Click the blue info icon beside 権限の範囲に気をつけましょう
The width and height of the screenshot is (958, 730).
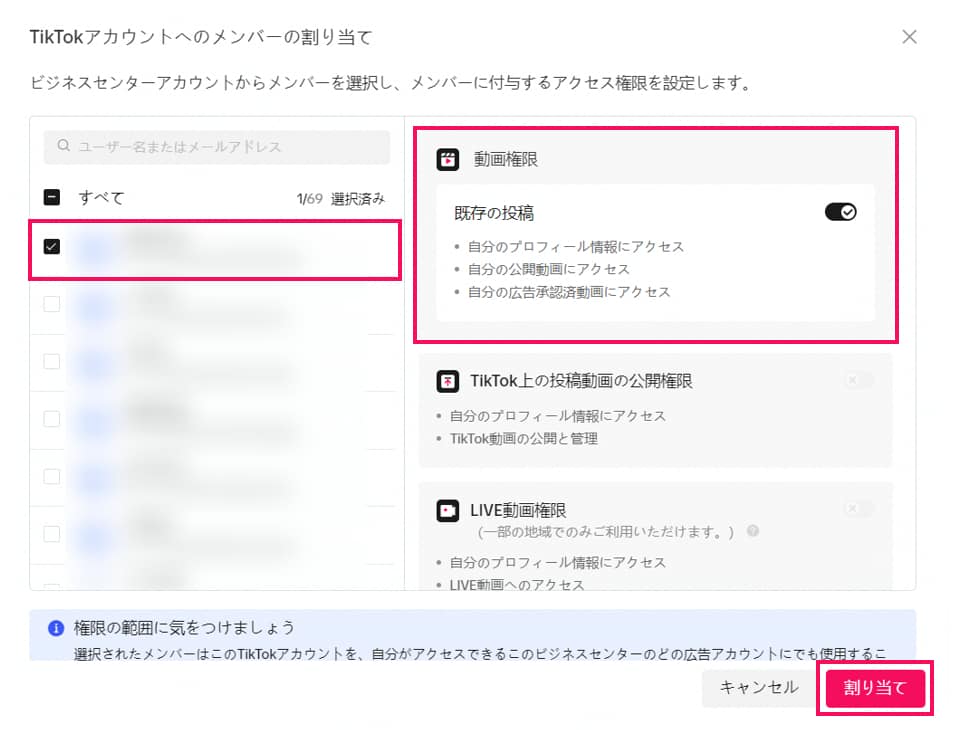[x=56, y=628]
